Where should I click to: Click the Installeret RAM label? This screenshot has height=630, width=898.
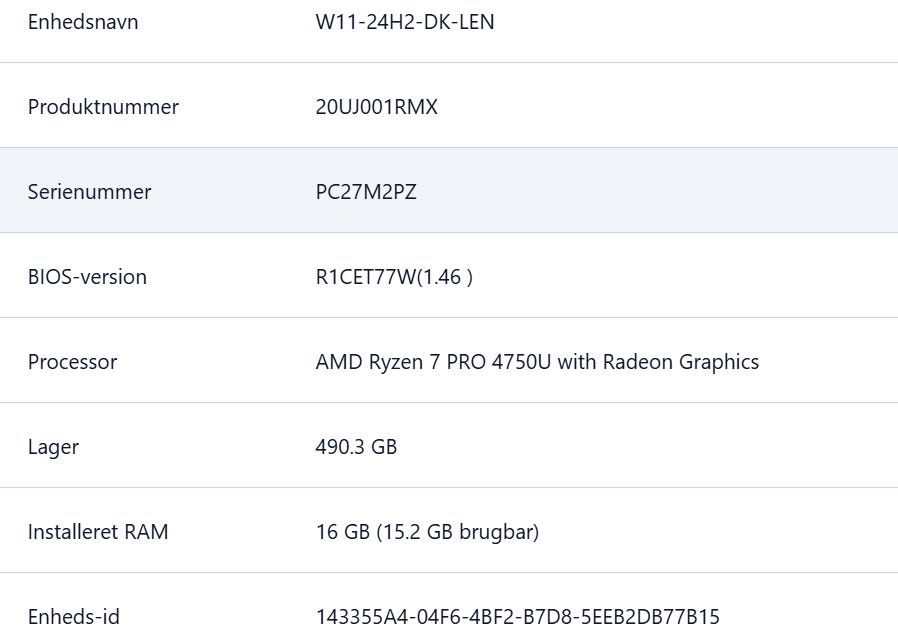98,532
